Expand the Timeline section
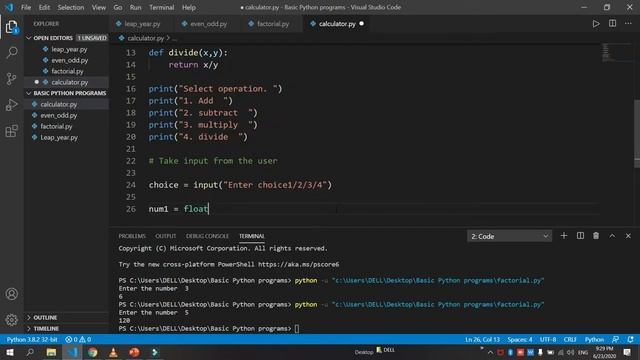This screenshot has width=640, height=360. [67, 329]
